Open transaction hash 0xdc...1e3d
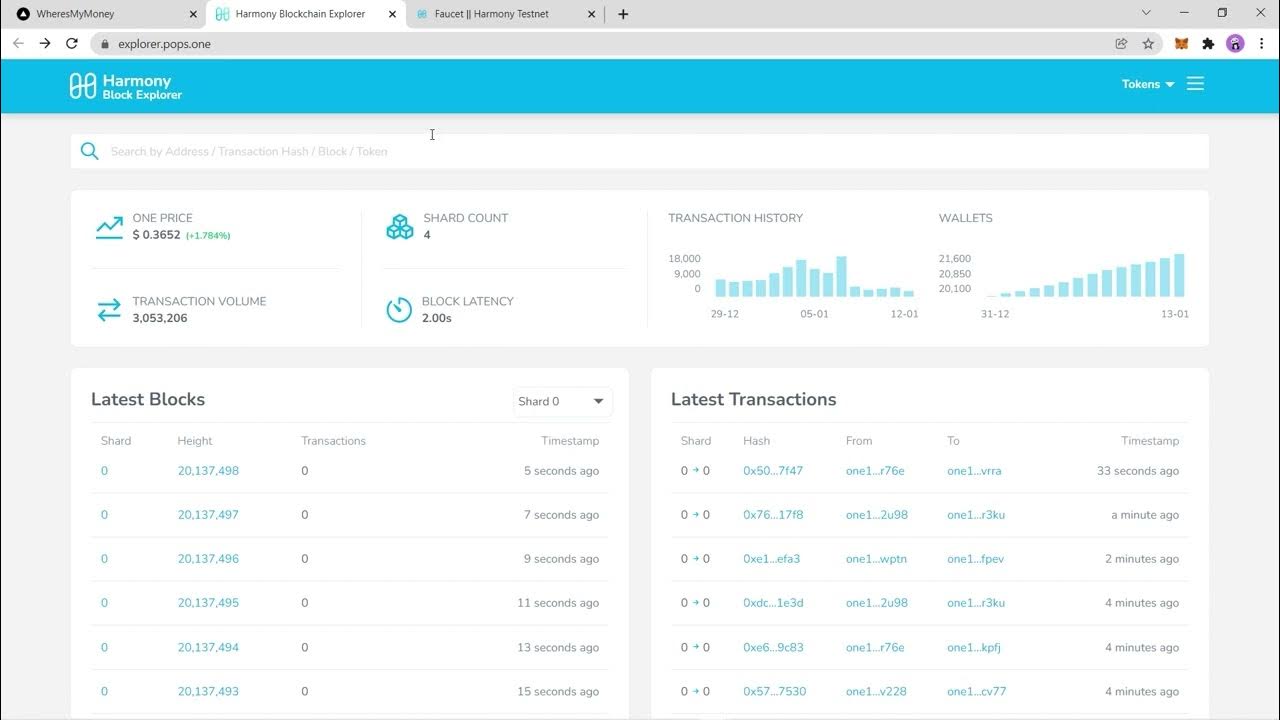The width and height of the screenshot is (1280, 720). point(773,603)
